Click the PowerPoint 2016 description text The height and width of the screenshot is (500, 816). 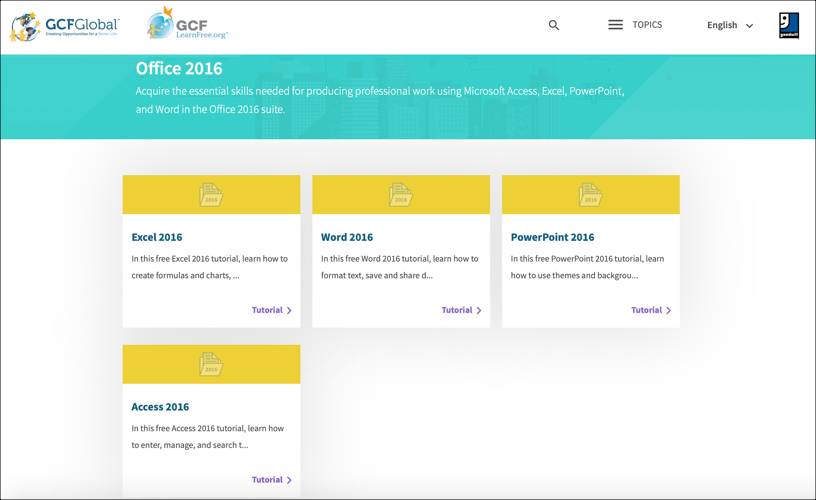click(587, 267)
